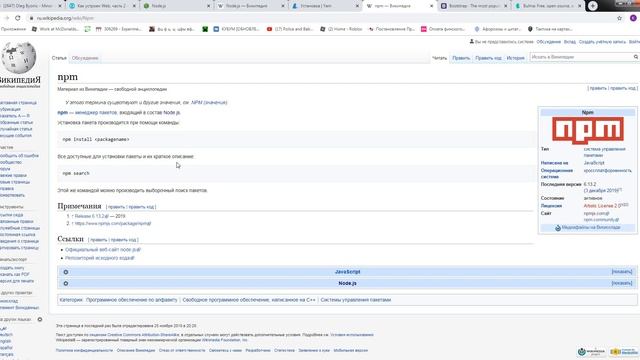Image resolution: width=640 pixels, height=360 pixels.
Task: Click the Мобильная версия footer link
Action: [x=351, y=350]
